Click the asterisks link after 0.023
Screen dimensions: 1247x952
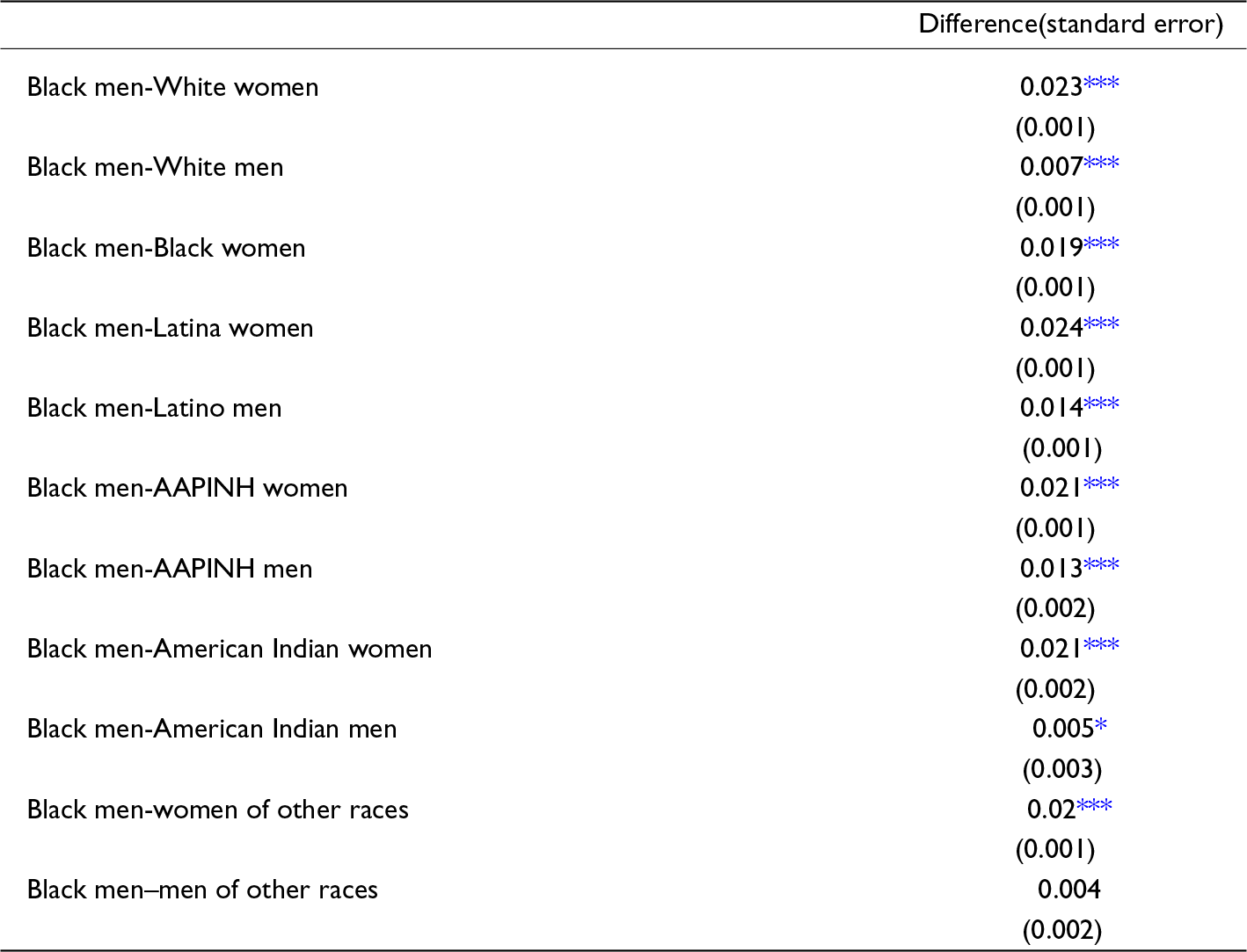pos(1101,84)
